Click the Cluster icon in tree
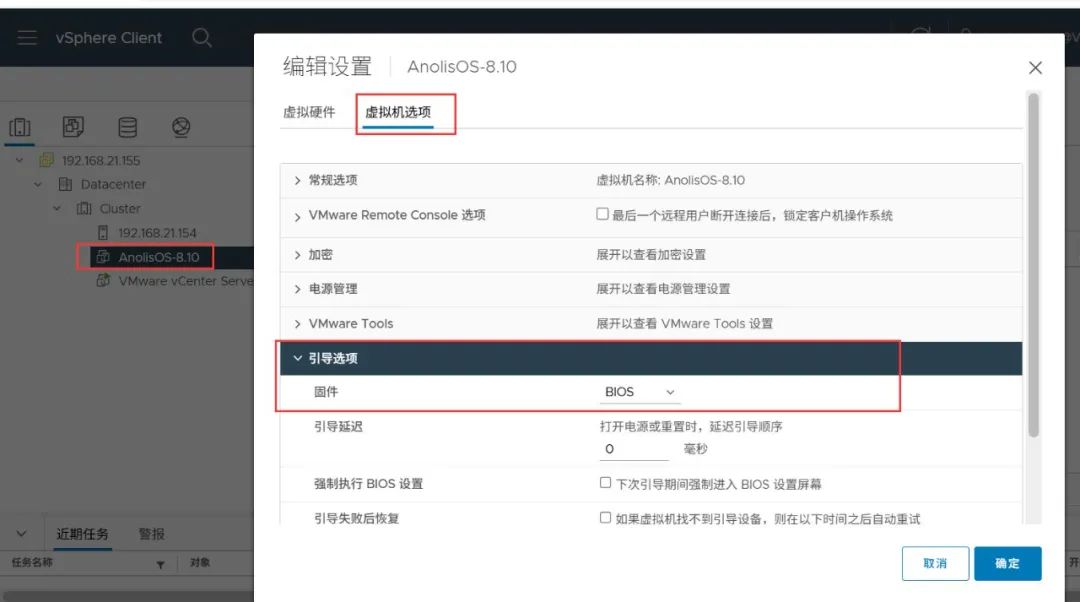Image resolution: width=1080 pixels, height=602 pixels. (x=84, y=208)
